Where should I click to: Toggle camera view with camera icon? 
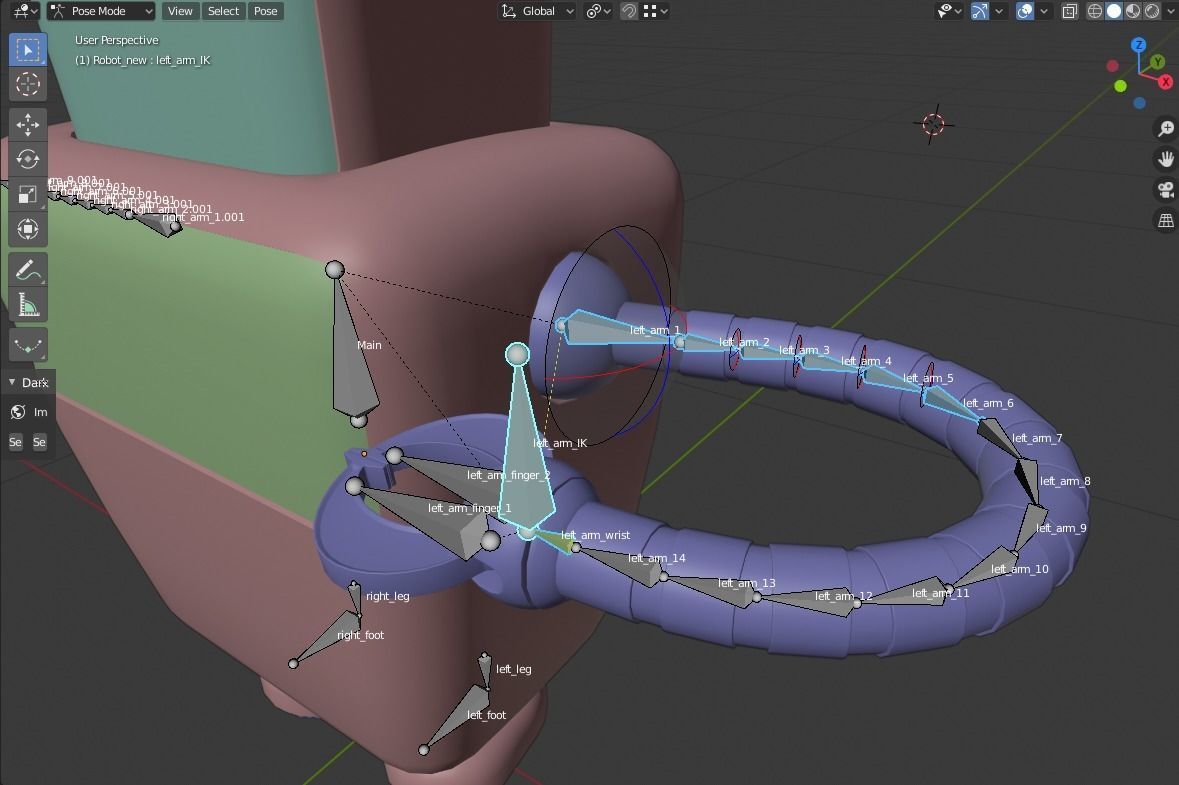[1165, 189]
